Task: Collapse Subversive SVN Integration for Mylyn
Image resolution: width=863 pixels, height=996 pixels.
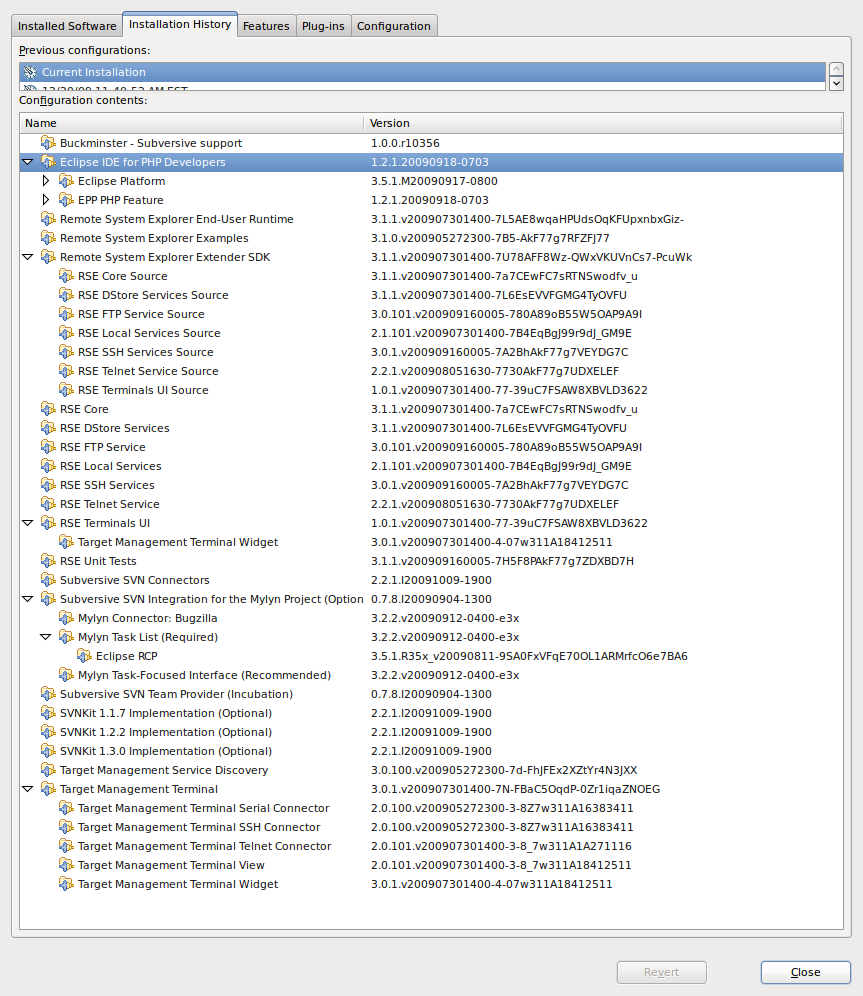Action: tap(27, 599)
